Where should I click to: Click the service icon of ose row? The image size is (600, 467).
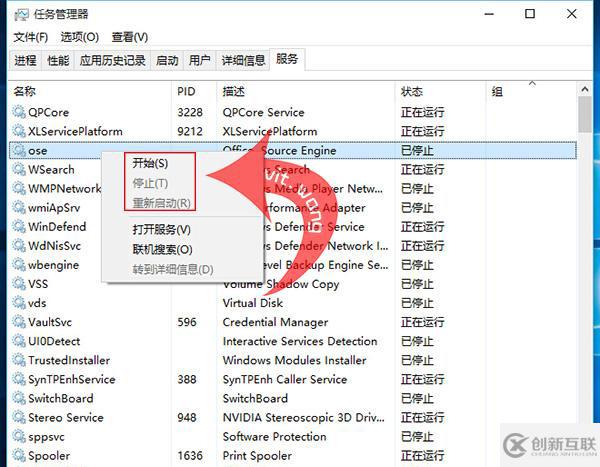19,150
